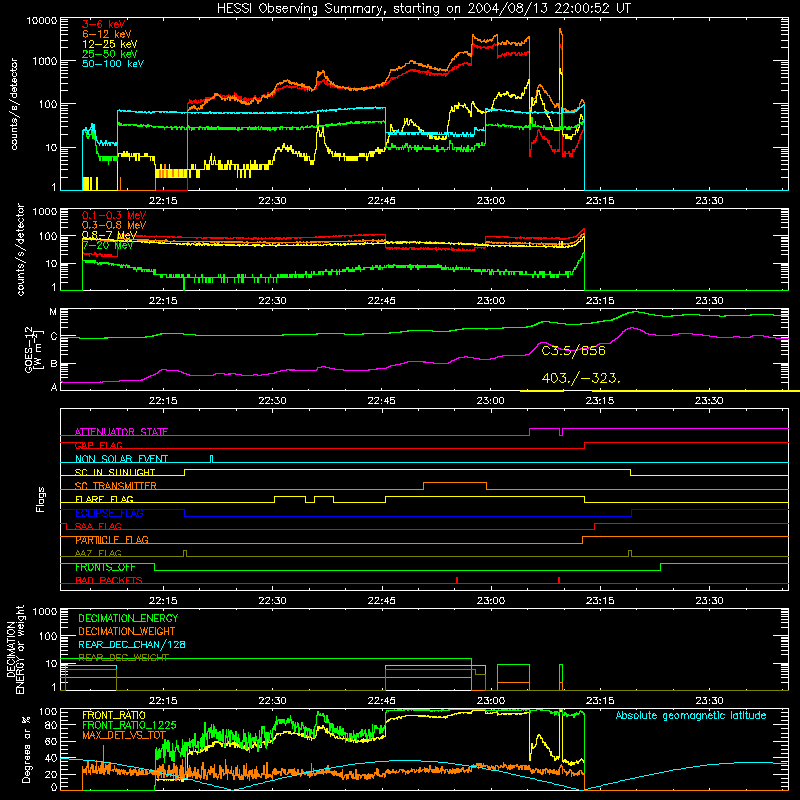The width and height of the screenshot is (800, 800).
Task: Select the Degrees or % axis title
Action: [x=26, y=749]
